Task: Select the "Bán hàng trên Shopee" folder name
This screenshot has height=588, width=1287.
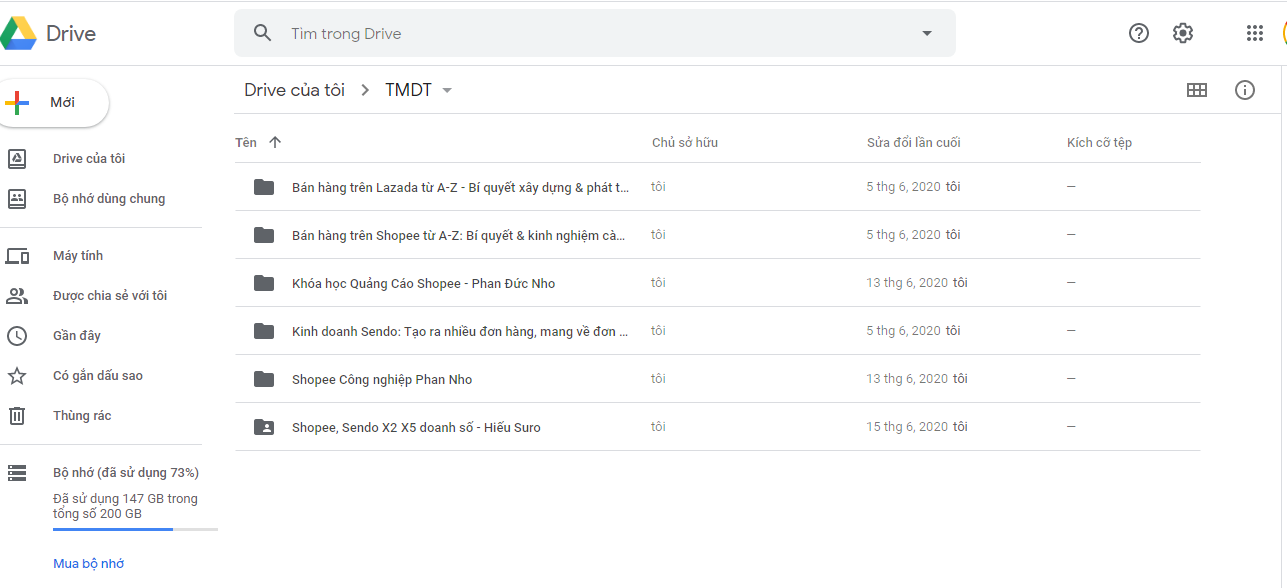Action: pyautogui.click(x=459, y=235)
